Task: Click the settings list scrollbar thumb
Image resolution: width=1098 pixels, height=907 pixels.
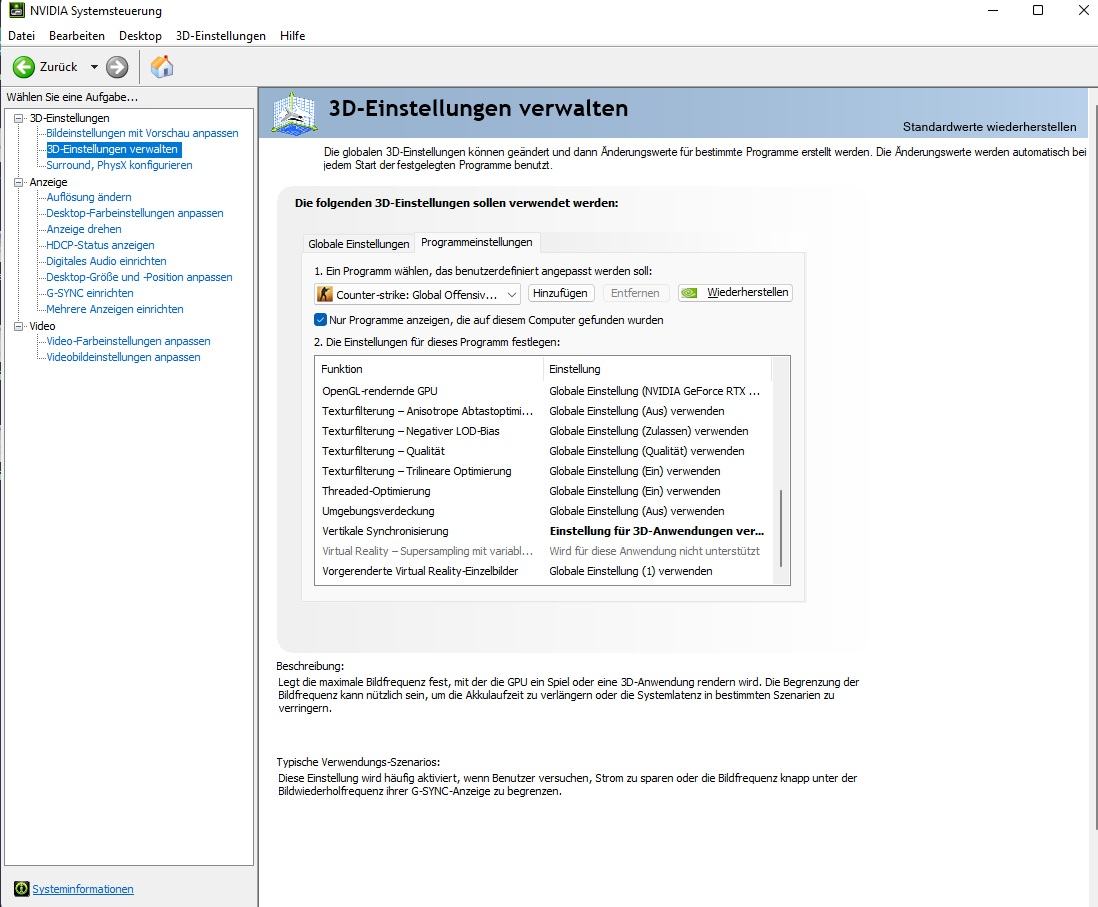Action: (781, 528)
